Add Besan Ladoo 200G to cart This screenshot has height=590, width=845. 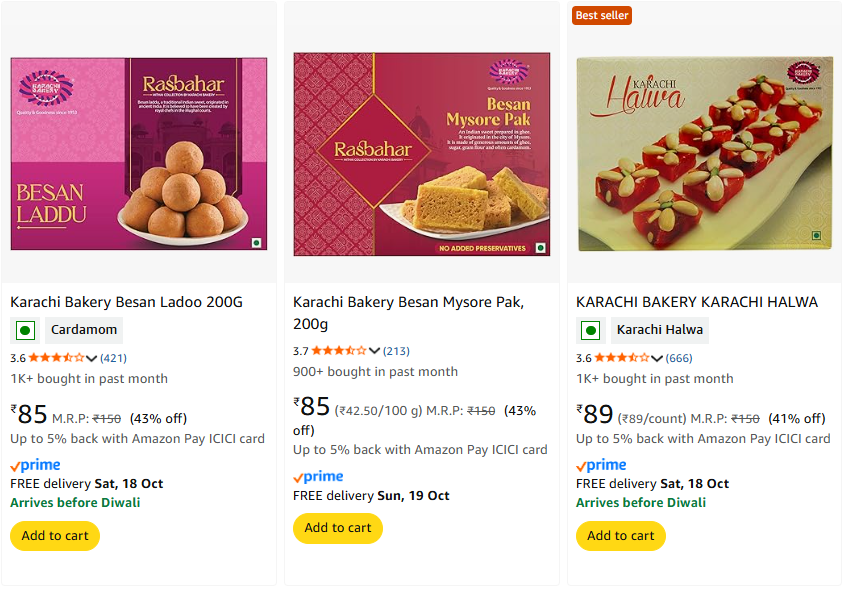tap(55, 536)
